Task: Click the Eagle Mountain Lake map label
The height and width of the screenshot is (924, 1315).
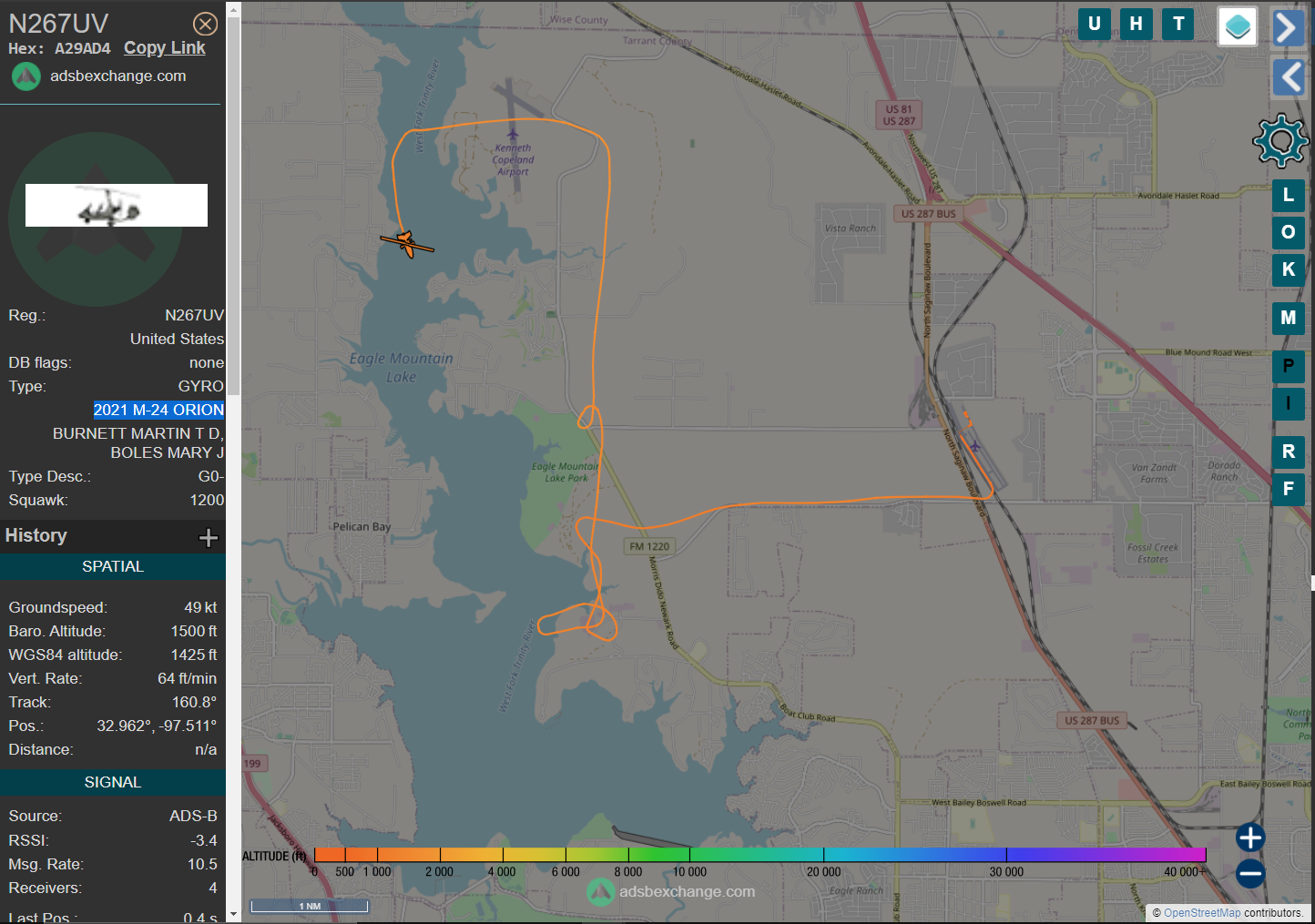Action: point(401,368)
